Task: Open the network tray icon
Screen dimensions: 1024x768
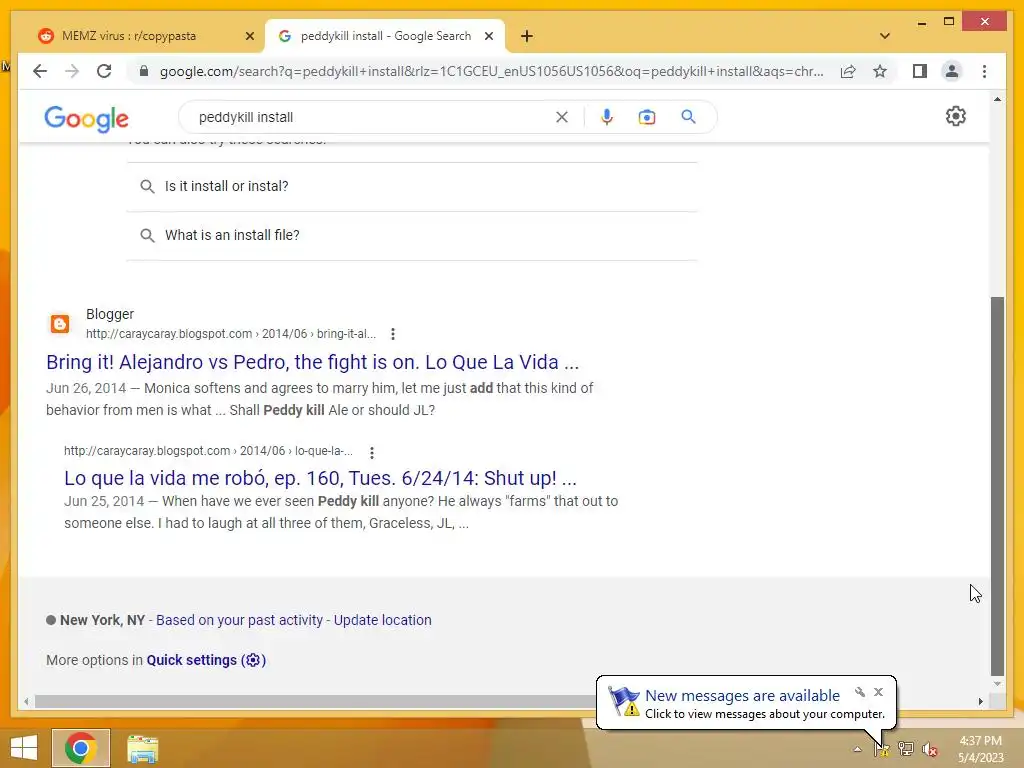Action: pos(906,748)
